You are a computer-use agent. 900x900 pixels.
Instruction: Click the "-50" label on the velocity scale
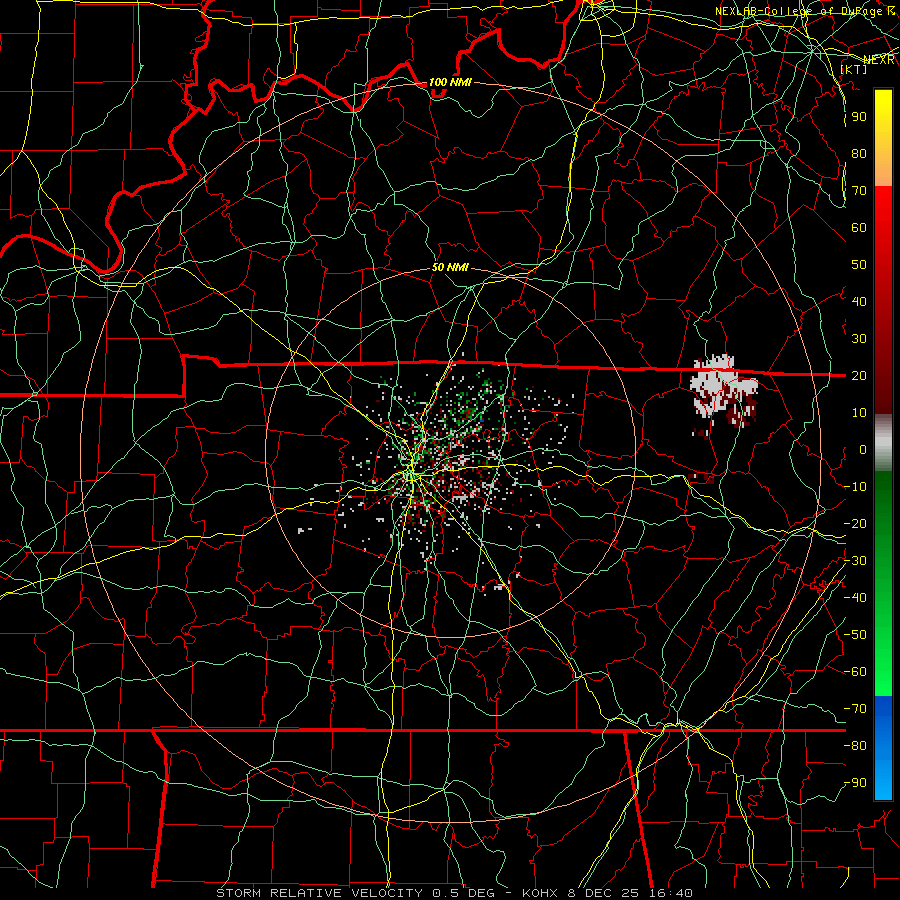click(856, 635)
